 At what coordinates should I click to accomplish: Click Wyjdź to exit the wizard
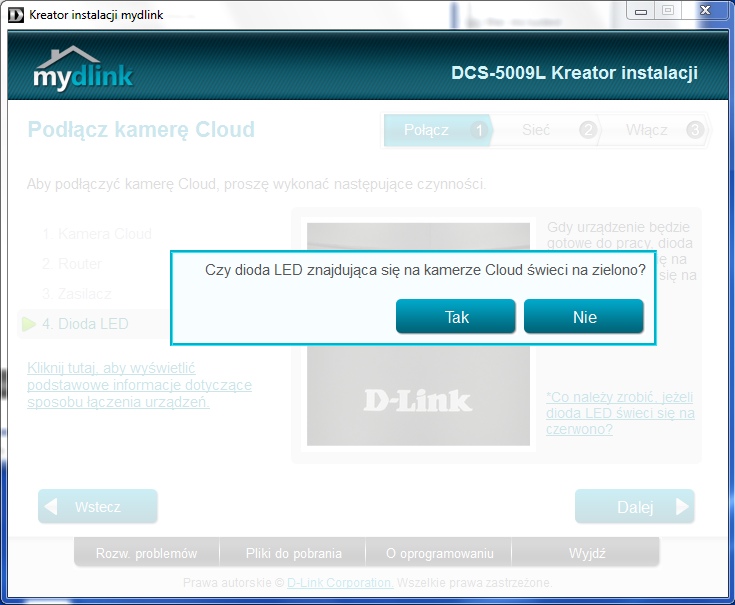coord(586,553)
